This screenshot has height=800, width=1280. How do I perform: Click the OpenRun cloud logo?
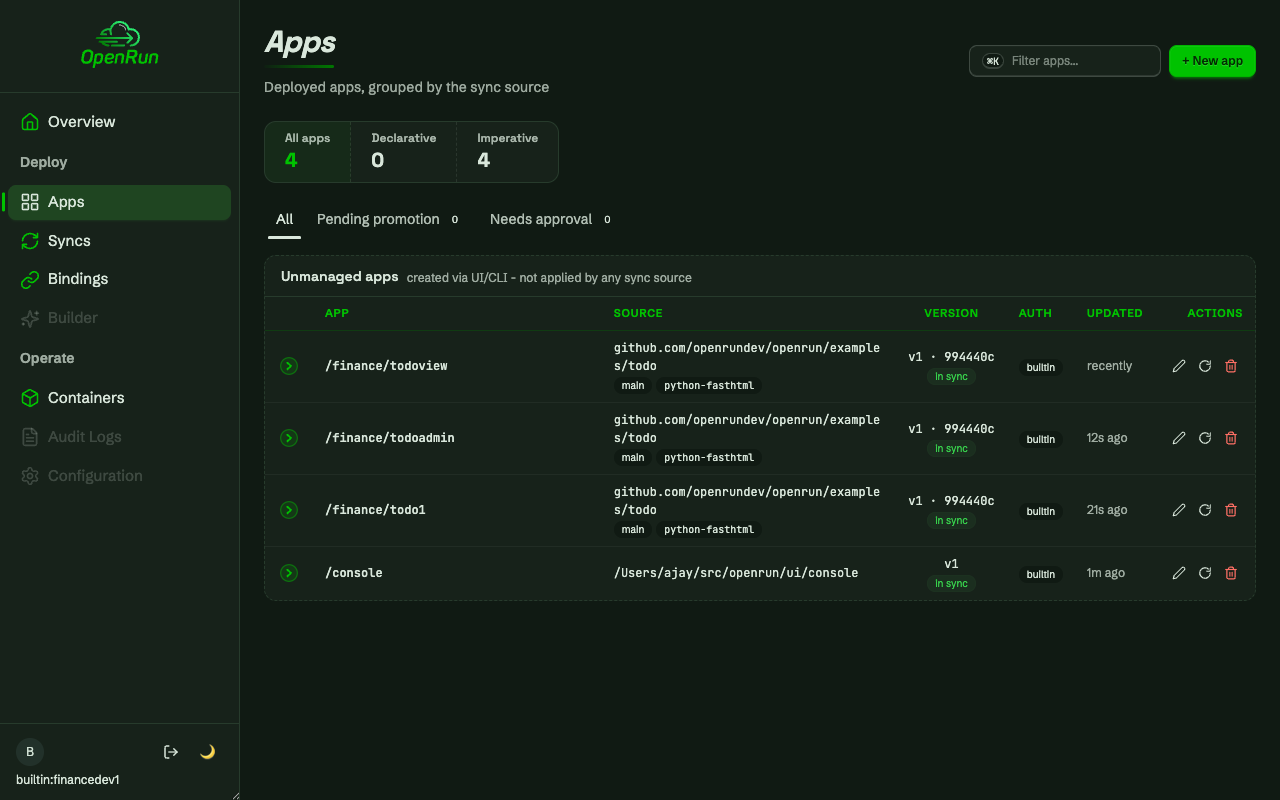pyautogui.click(x=120, y=43)
